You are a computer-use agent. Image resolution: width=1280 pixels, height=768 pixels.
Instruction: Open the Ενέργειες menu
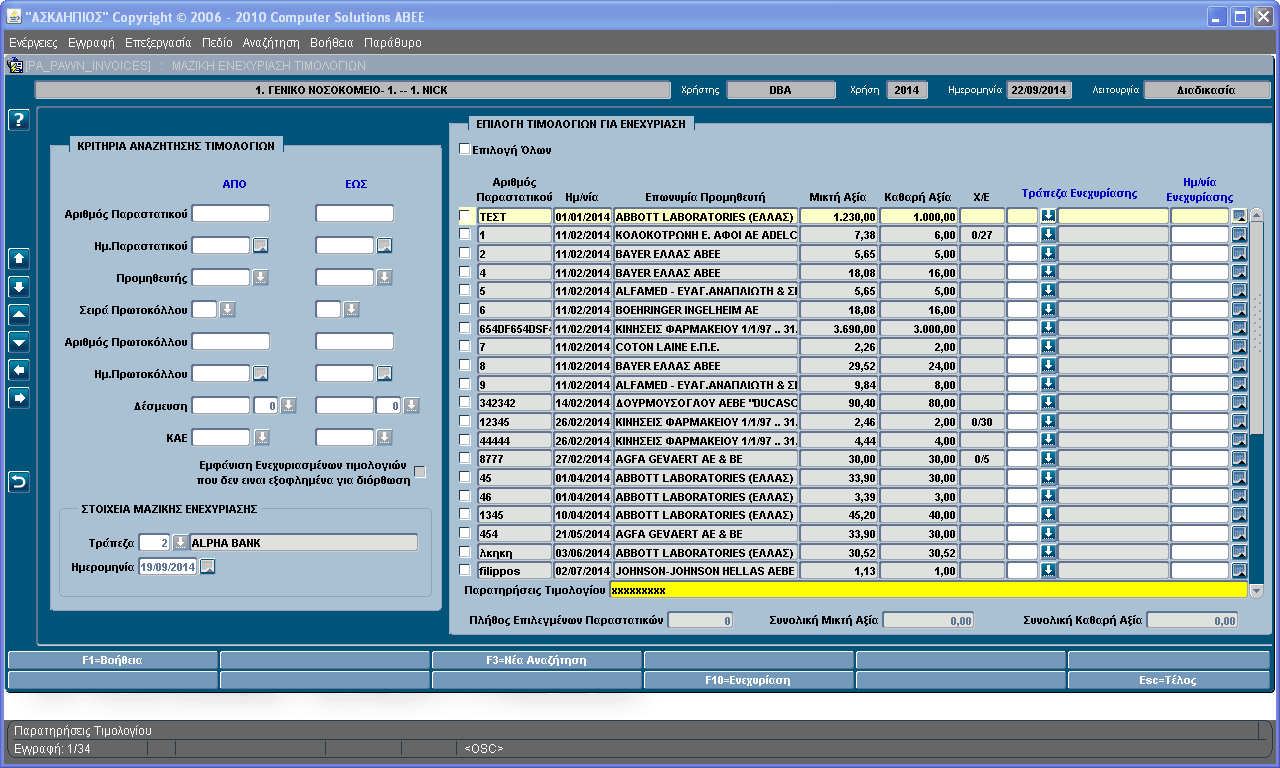33,43
